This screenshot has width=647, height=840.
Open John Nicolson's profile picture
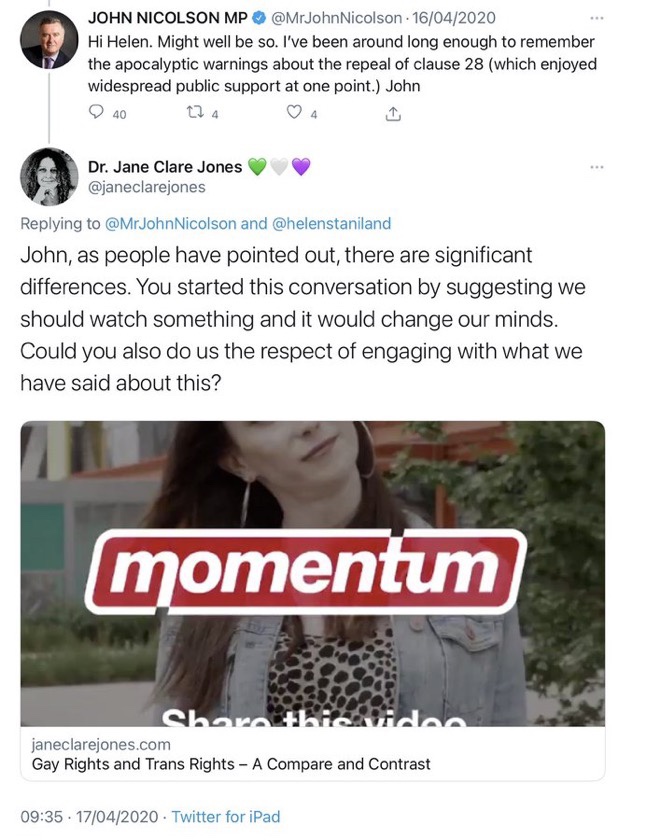pos(49,40)
